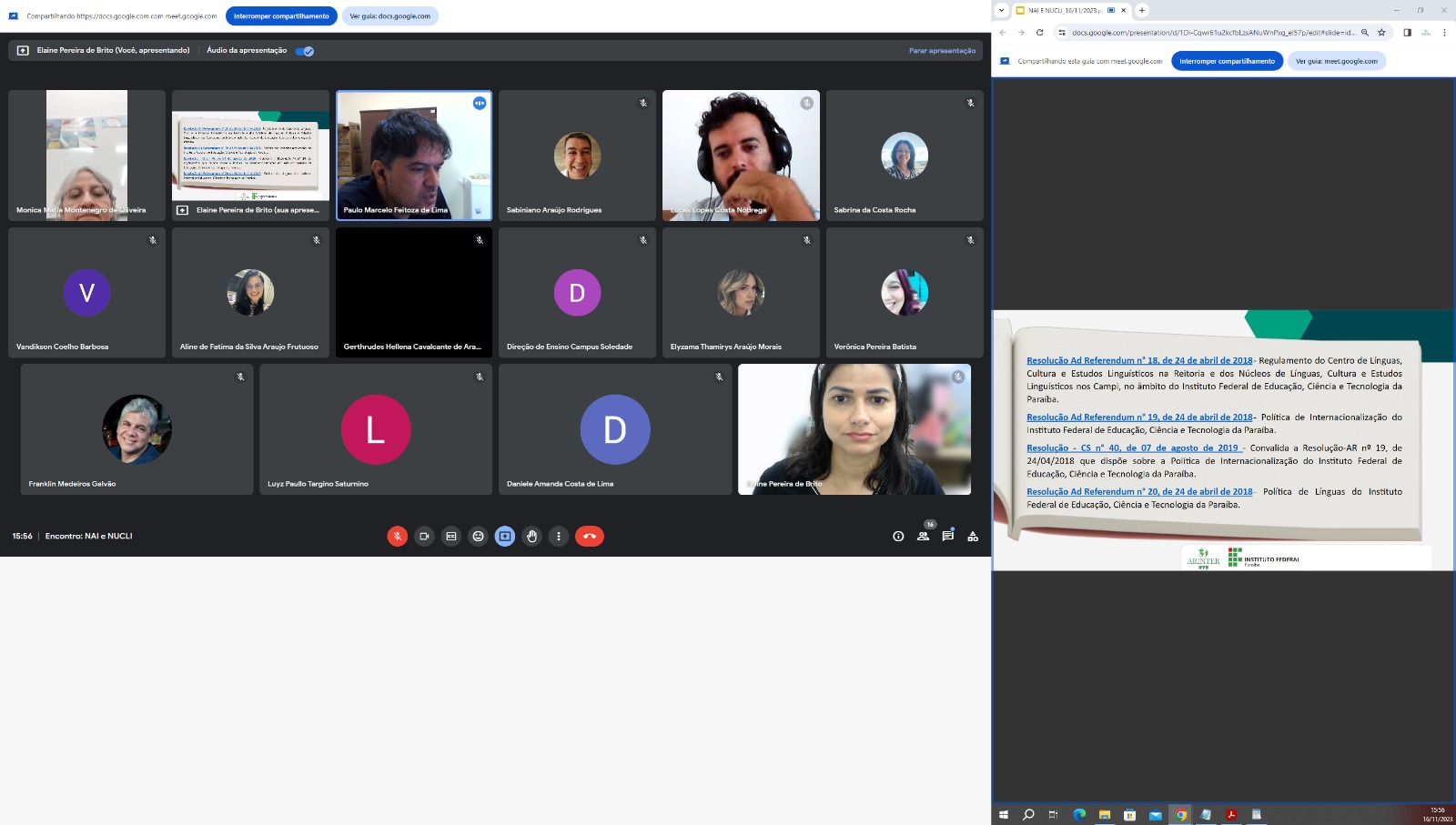This screenshot has height=825, width=1456.
Task: Unmute the microphone in Meet
Action: (x=397, y=537)
